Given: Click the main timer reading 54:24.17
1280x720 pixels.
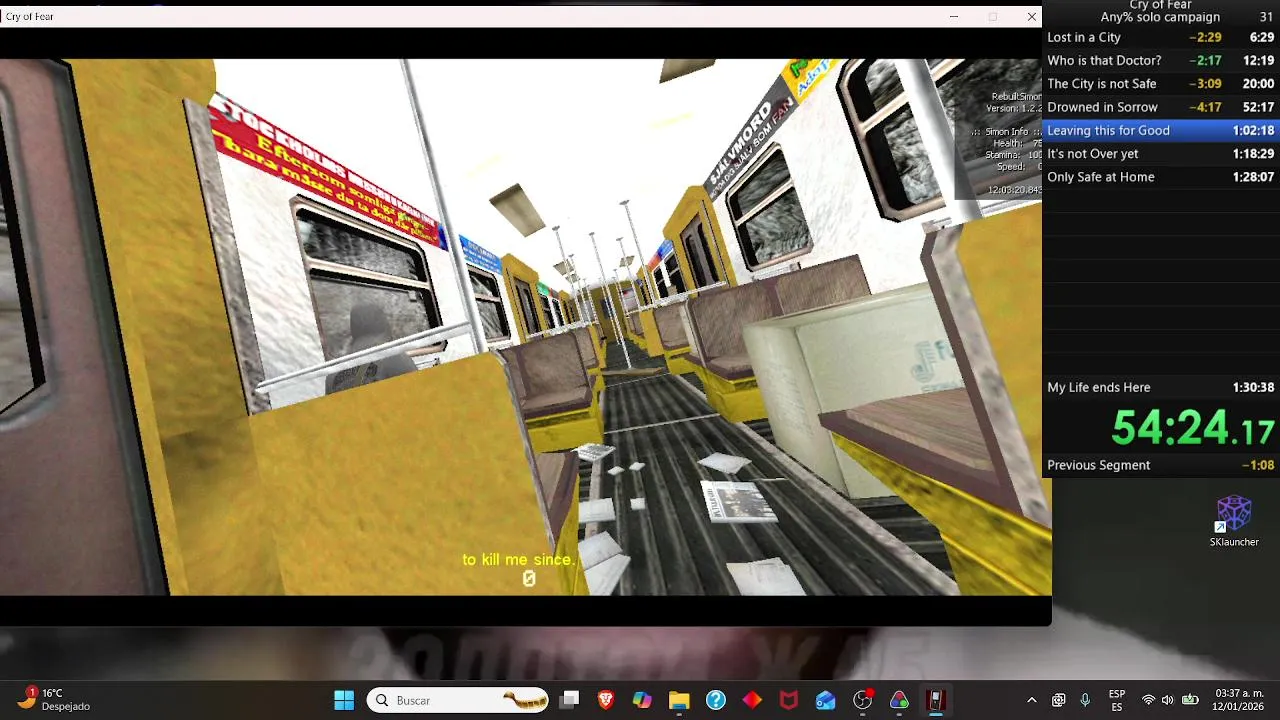Looking at the screenshot, I should click(x=1193, y=428).
